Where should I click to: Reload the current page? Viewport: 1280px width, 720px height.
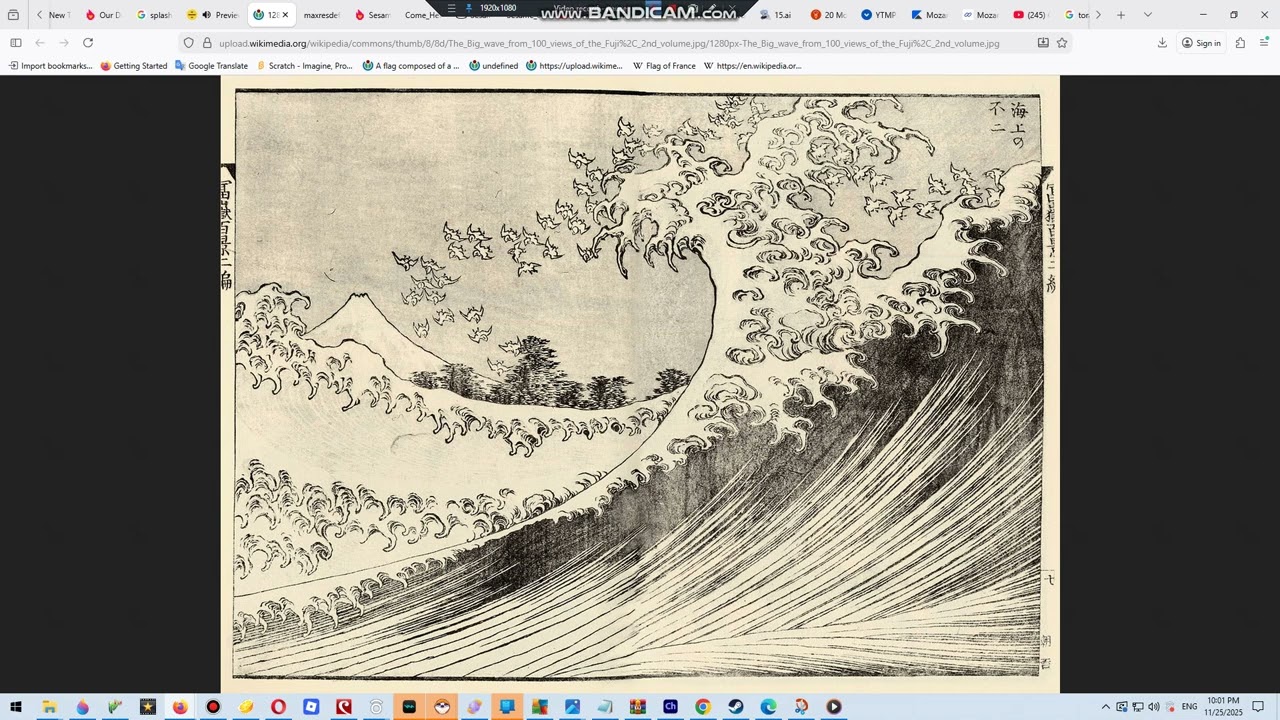[x=88, y=43]
